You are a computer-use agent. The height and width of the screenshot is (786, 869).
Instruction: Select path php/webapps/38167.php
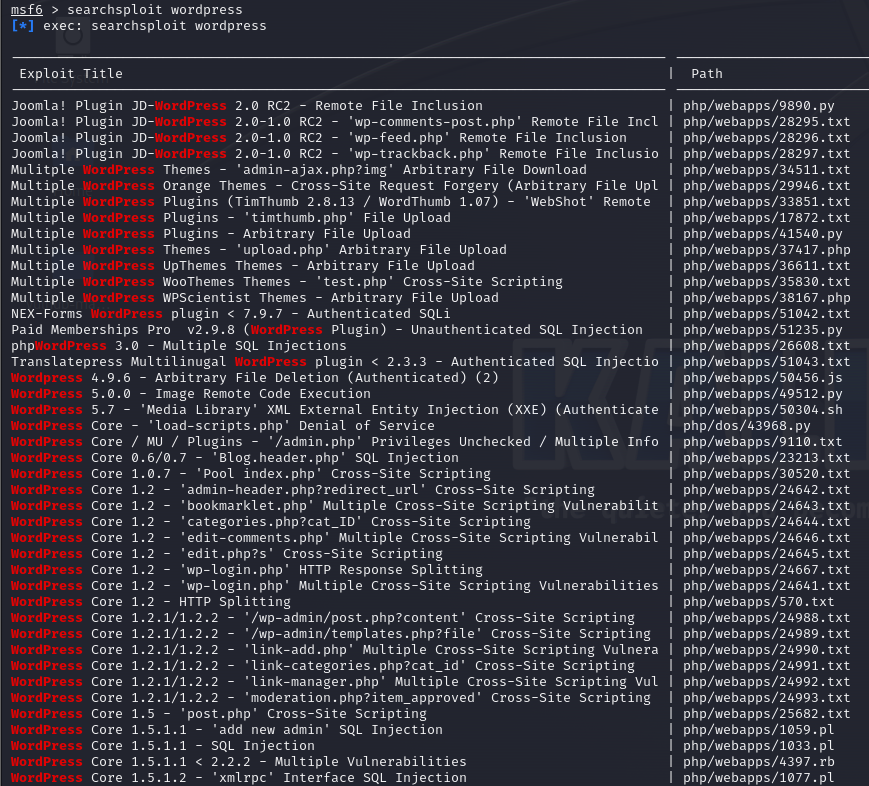(766, 298)
